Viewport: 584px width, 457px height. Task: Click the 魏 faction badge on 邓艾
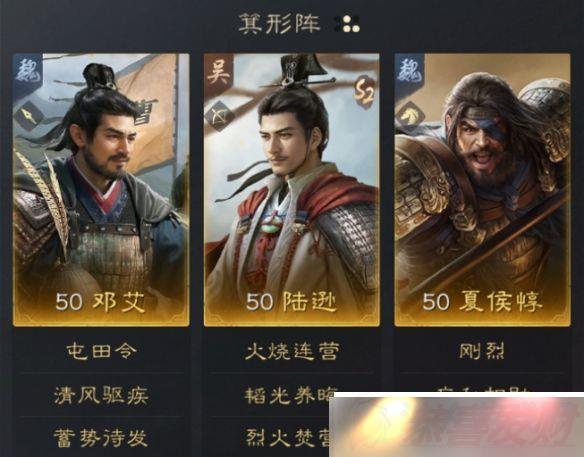28,70
